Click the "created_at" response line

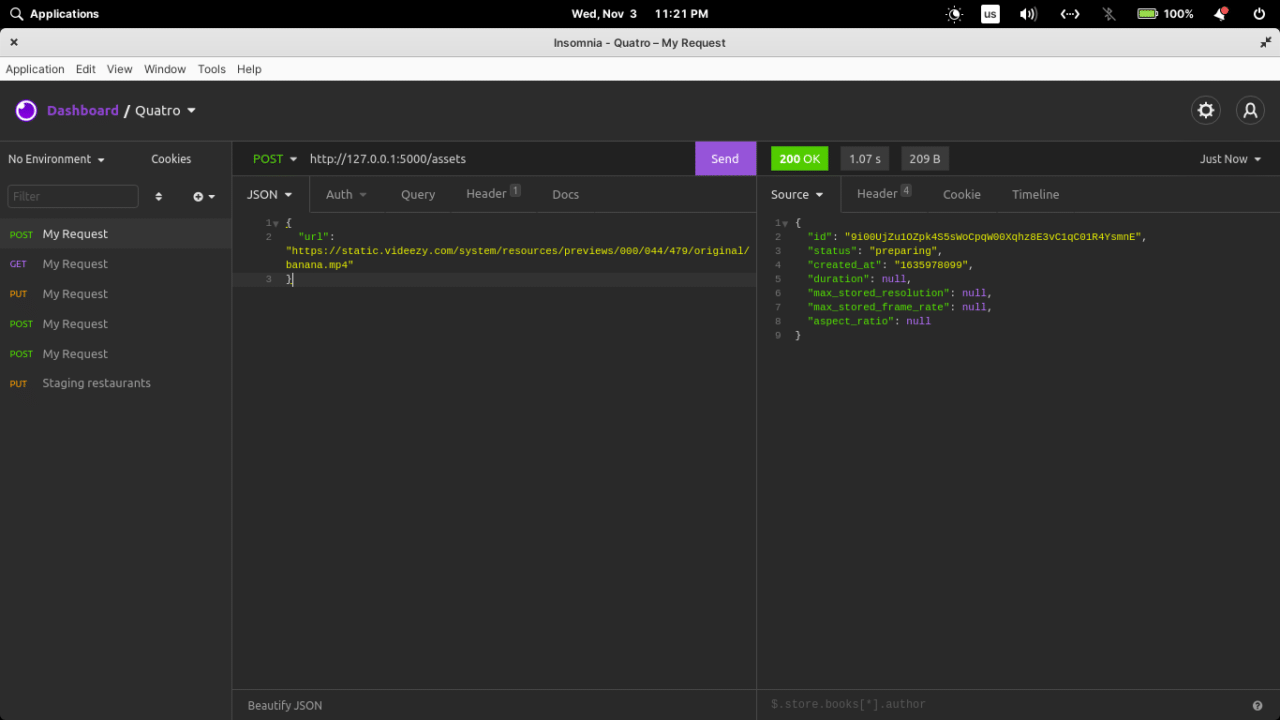pos(890,265)
